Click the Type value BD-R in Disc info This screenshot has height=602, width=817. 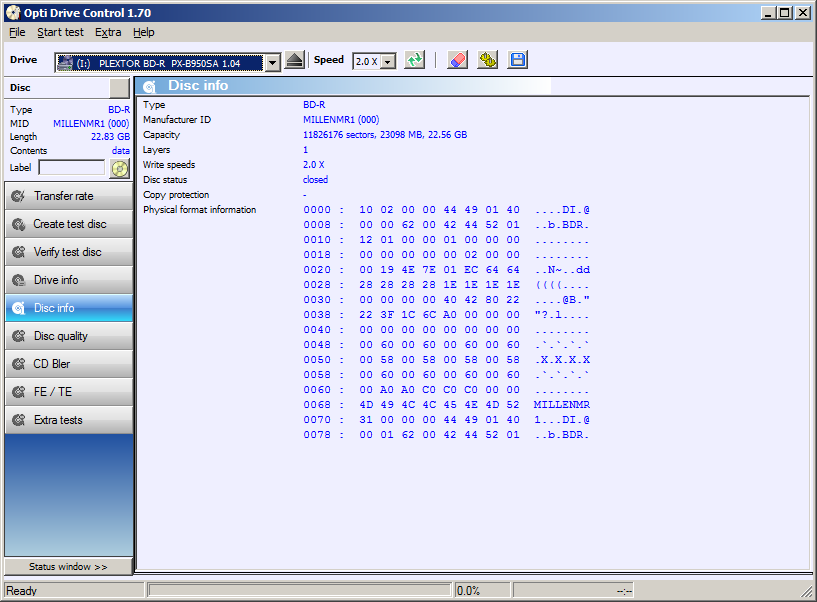[x=314, y=105]
